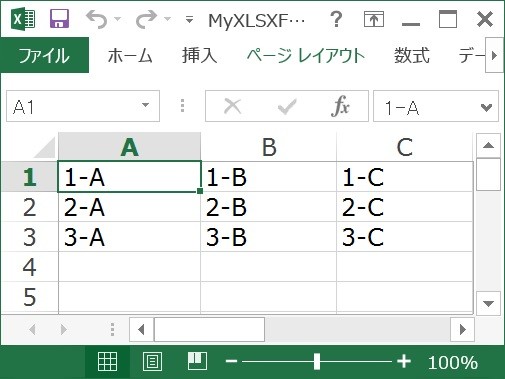Redo the last action

pyautogui.click(x=146, y=19)
